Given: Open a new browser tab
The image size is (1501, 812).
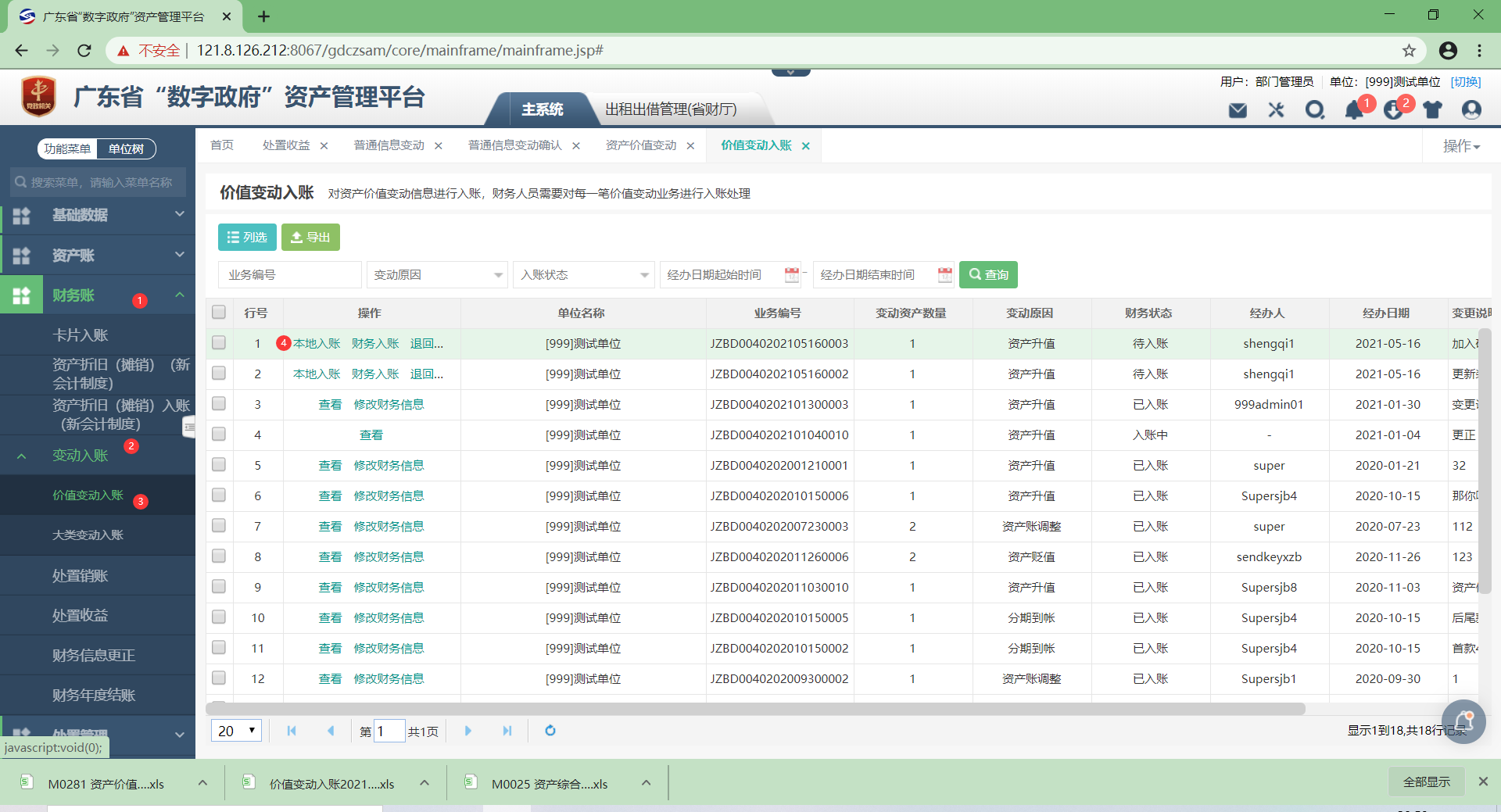Looking at the screenshot, I should coord(263,16).
